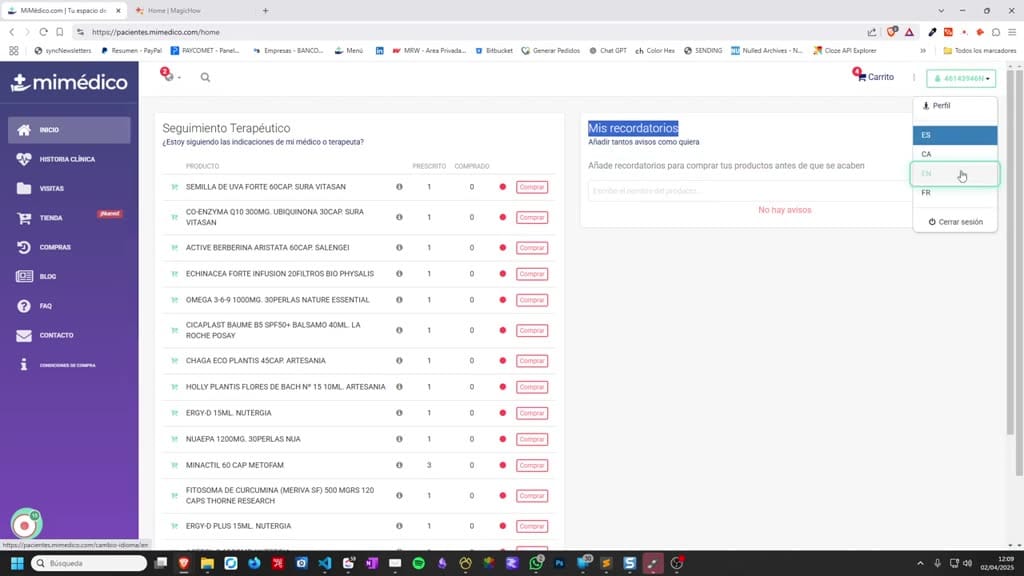Viewport: 1024px width, 576px height.
Task: Click the 'Mis recordatorios' heading
Action: (x=633, y=129)
